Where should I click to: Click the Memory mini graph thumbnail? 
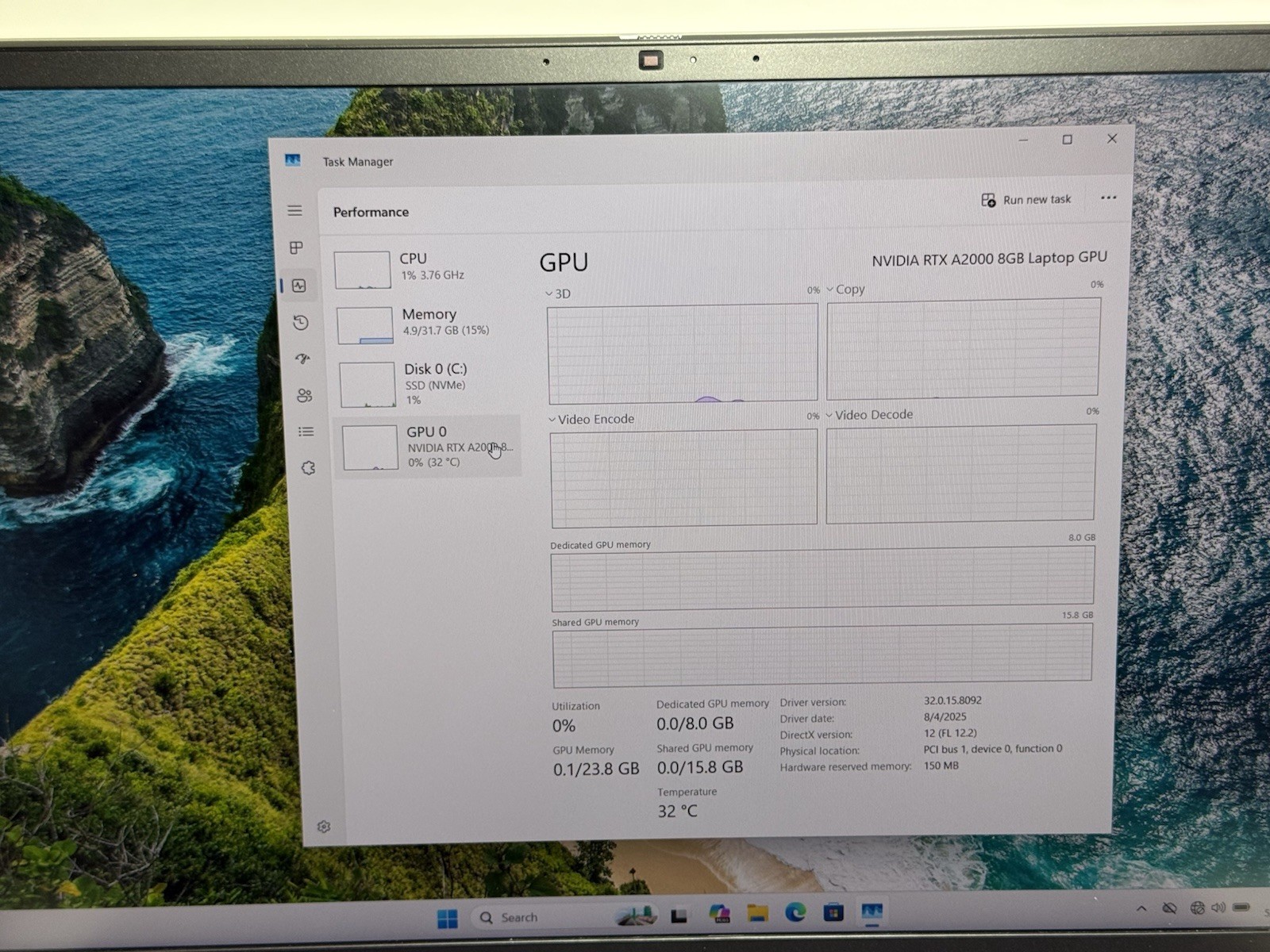click(x=365, y=325)
